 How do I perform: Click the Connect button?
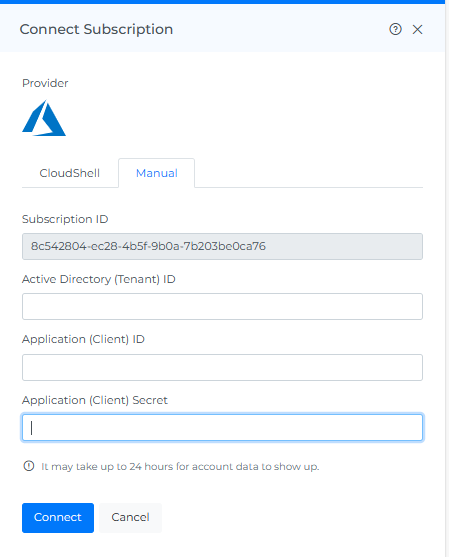[x=58, y=518]
